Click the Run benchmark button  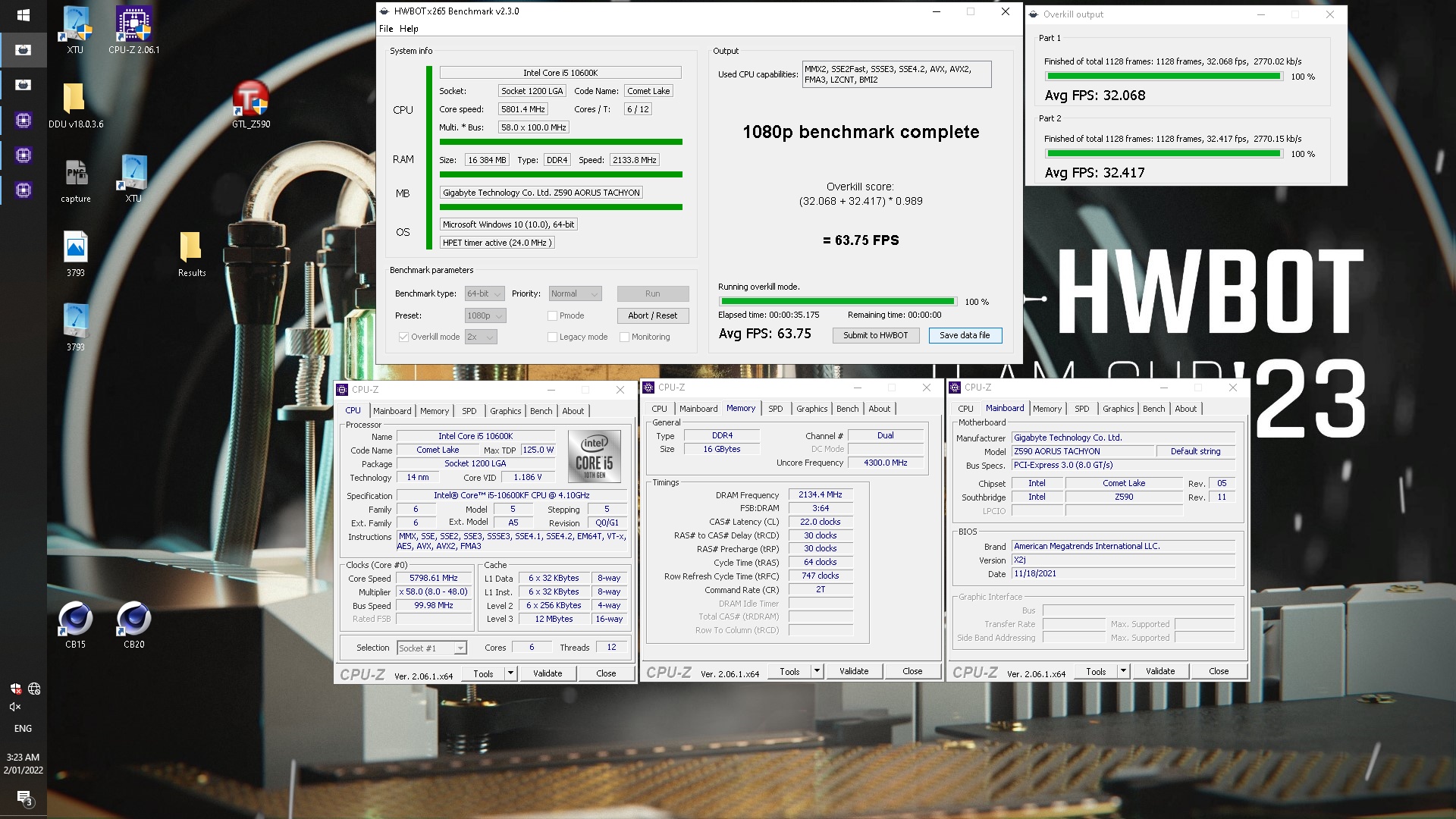pos(652,293)
